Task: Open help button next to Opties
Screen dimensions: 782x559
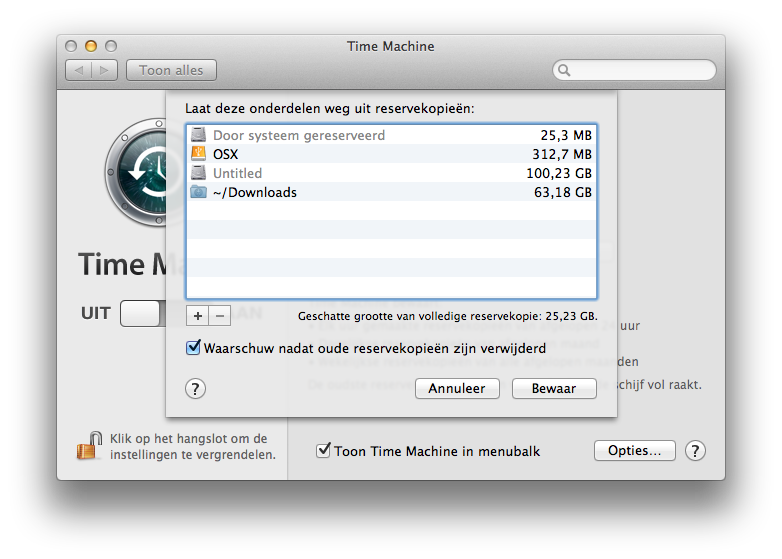Action: coord(696,451)
